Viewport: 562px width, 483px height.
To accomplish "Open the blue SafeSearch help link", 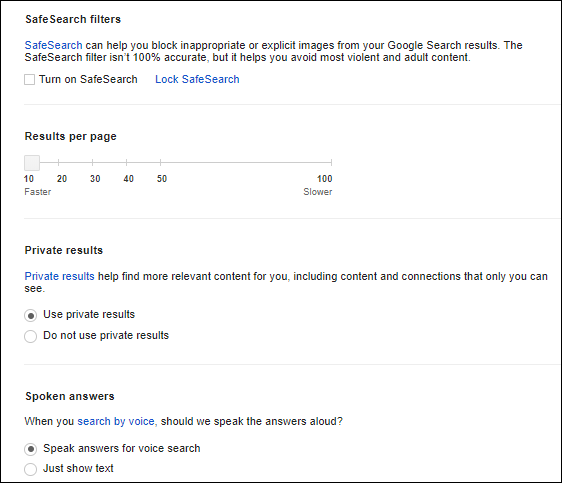I will (x=53, y=45).
